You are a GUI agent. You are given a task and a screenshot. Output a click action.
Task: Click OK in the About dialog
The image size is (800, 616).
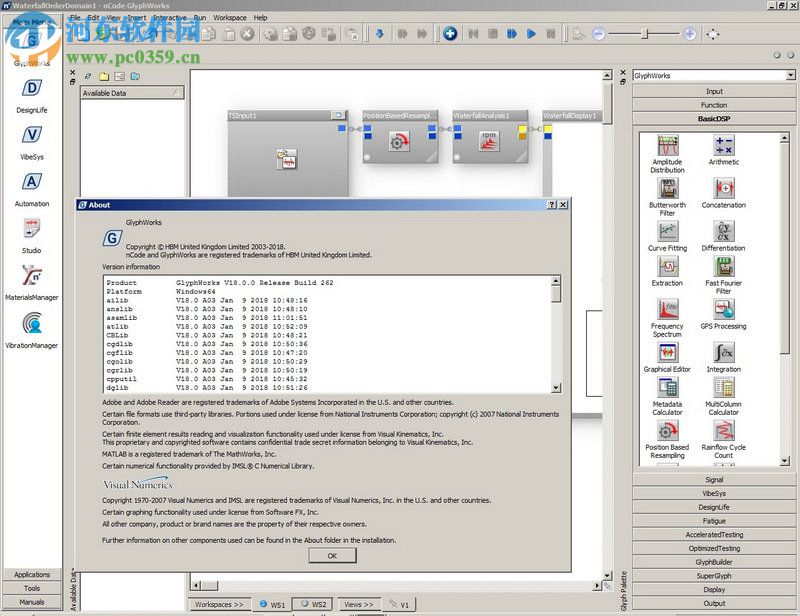pyautogui.click(x=331, y=555)
